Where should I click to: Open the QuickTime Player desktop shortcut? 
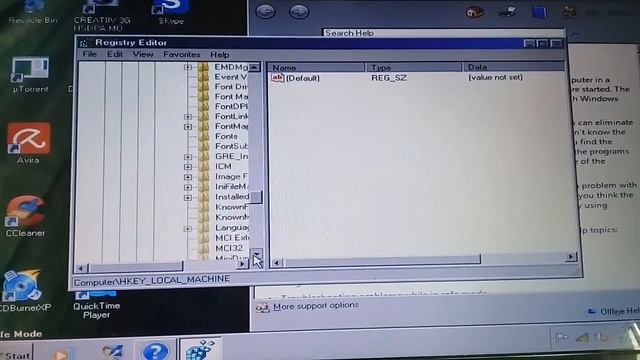click(96, 305)
